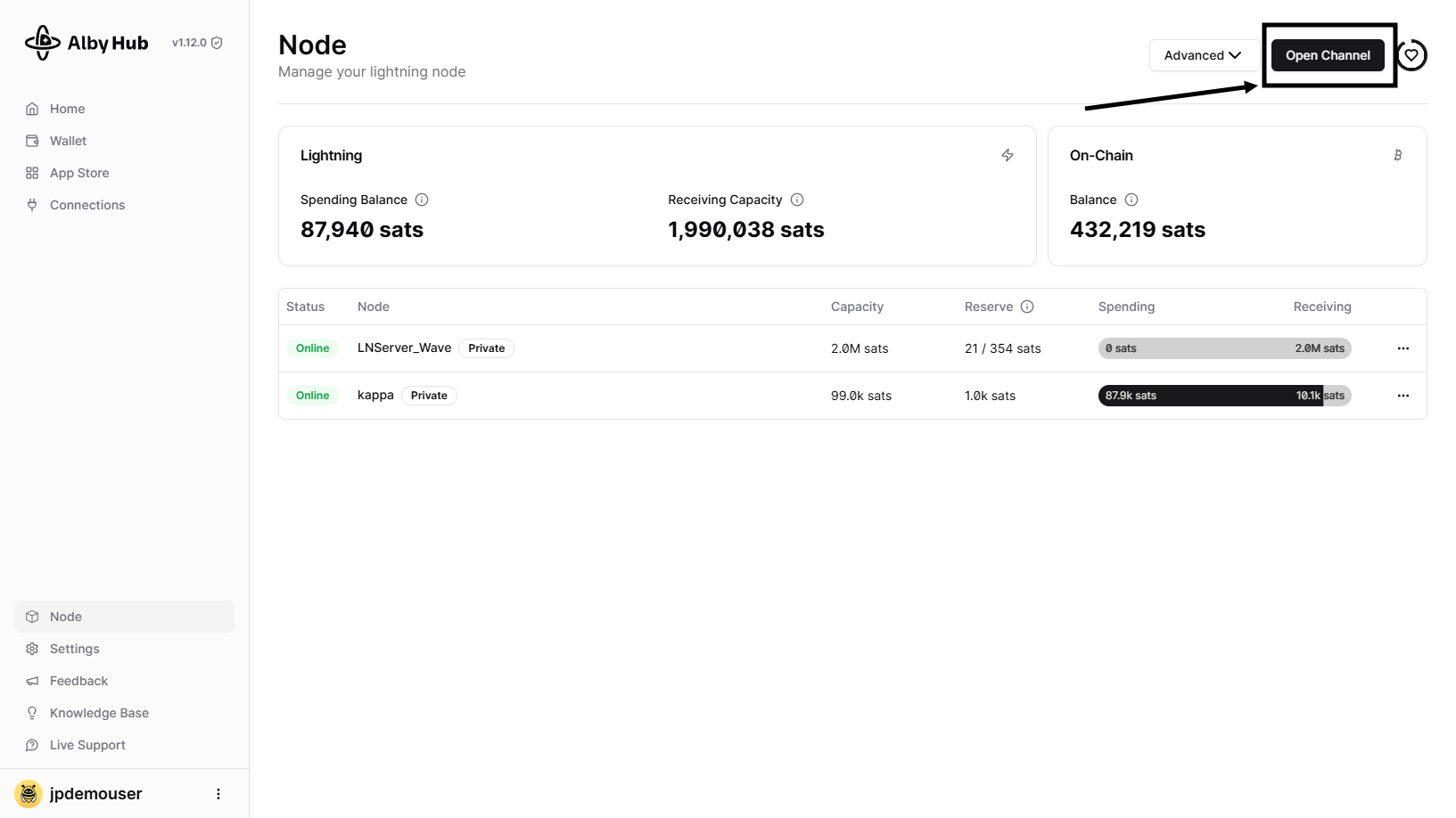The image size is (1456, 818).
Task: Click LNServer_Wave node name
Action: 404,348
